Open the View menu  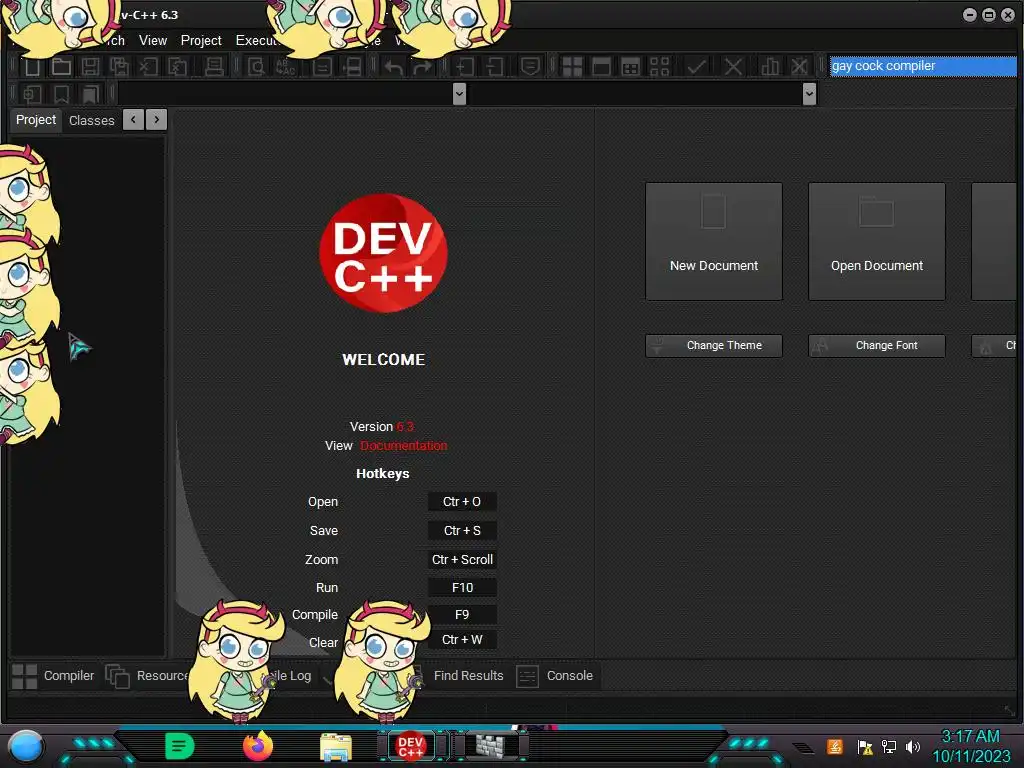click(x=153, y=40)
